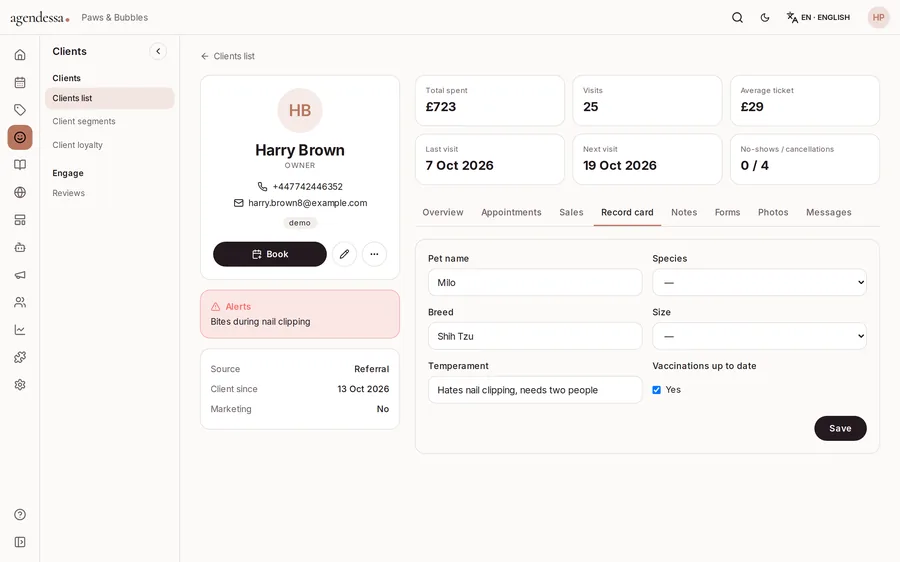
Task: Open Reviews under Engage
Action: click(x=68, y=193)
